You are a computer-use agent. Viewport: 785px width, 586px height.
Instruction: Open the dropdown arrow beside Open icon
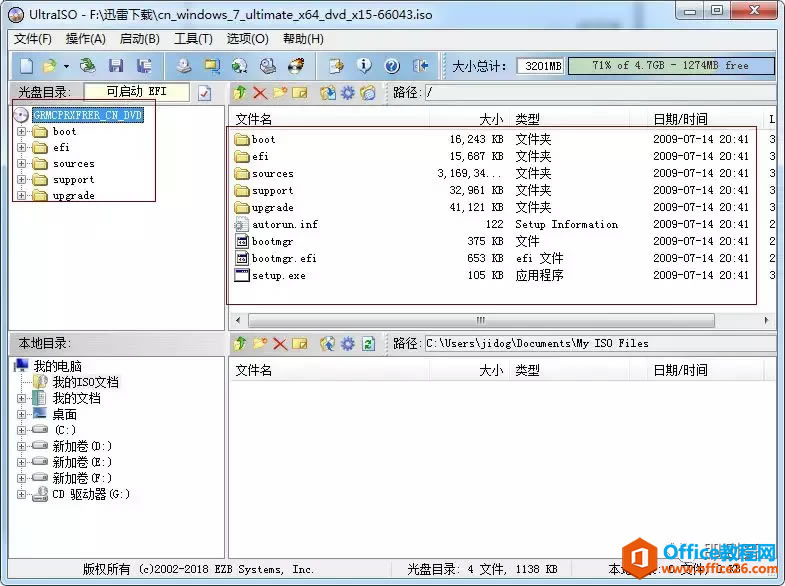click(x=67, y=66)
